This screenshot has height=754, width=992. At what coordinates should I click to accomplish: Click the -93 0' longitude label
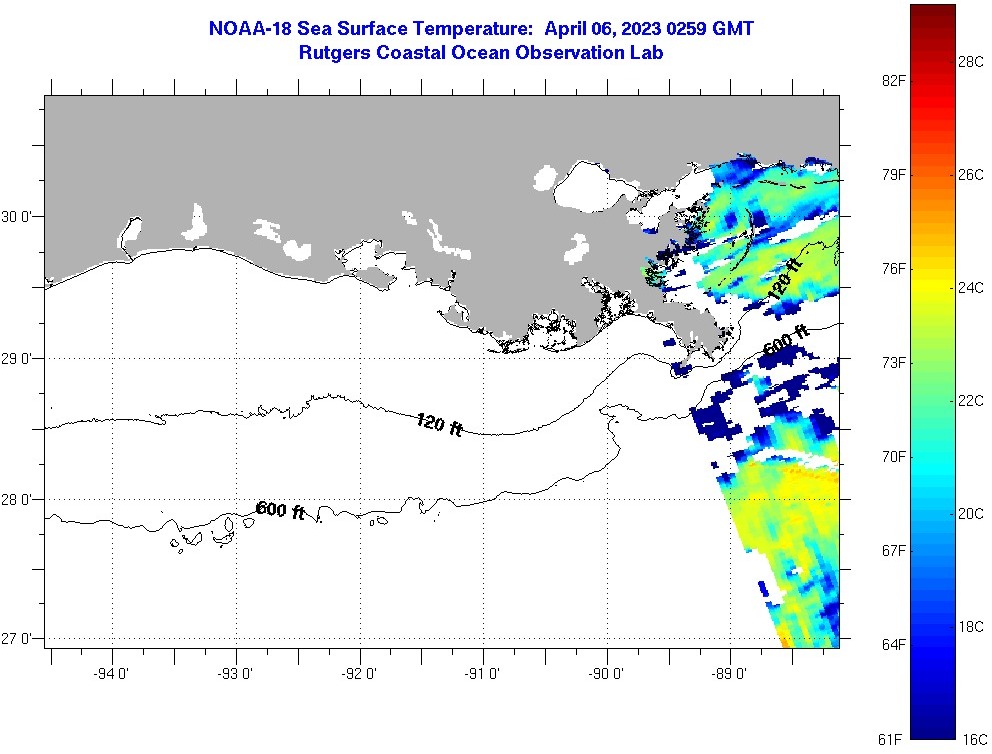coord(235,674)
